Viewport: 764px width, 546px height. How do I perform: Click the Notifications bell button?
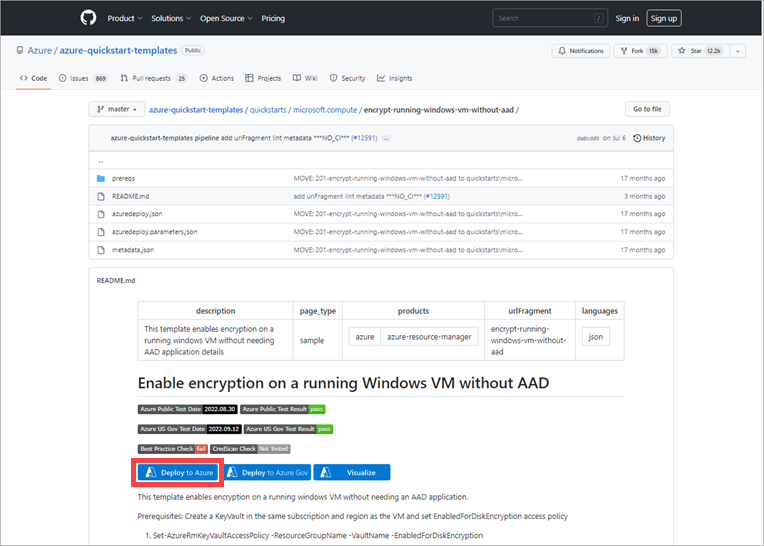click(580, 51)
